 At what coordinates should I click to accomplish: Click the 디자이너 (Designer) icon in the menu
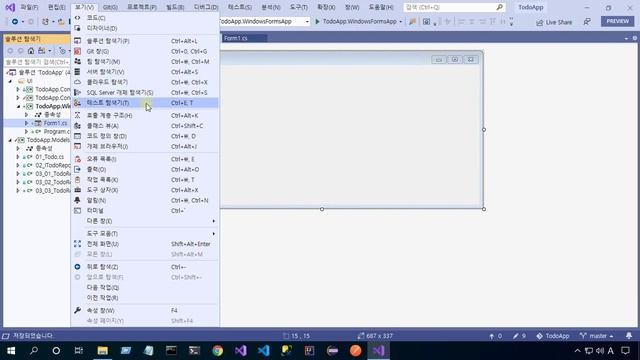[77, 28]
